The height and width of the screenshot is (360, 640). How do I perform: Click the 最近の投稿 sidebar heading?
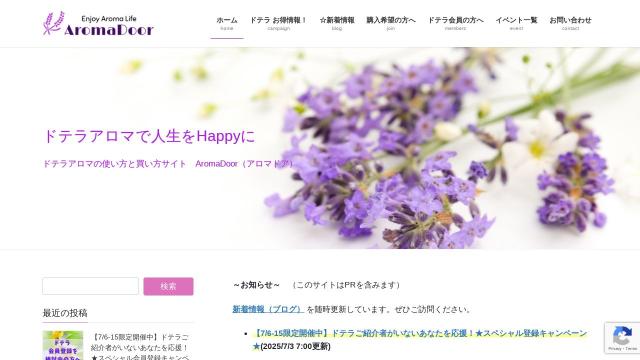pyautogui.click(x=65, y=313)
